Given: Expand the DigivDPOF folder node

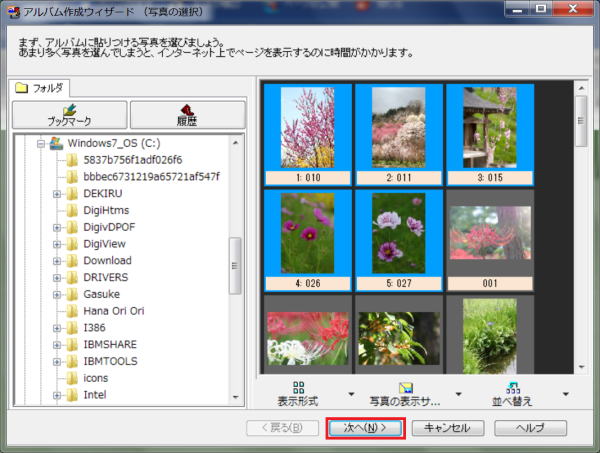Looking at the screenshot, I should tap(57, 228).
